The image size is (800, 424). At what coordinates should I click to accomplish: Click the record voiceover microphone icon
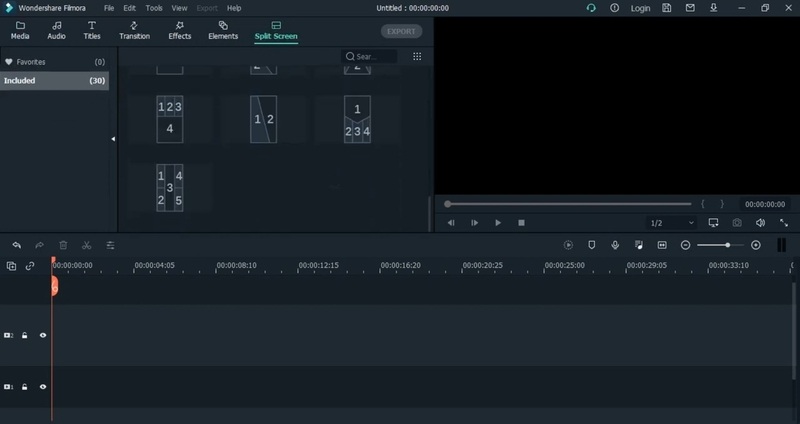(x=615, y=245)
